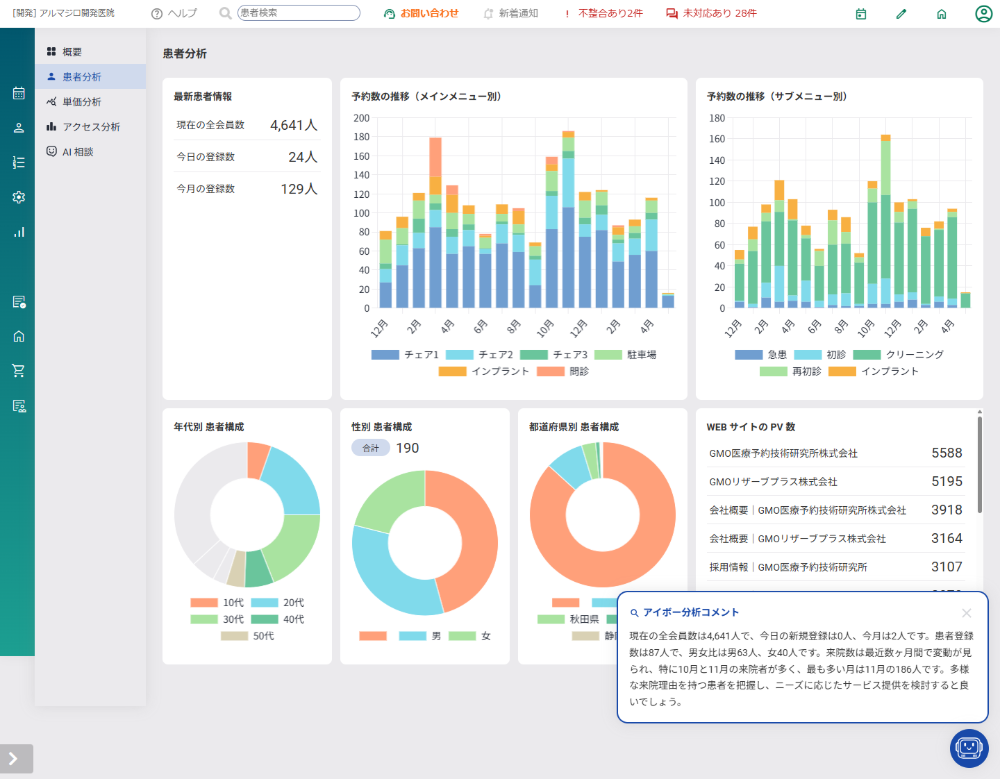Click the home icon in top header
This screenshot has height=779, width=1000.
941,13
